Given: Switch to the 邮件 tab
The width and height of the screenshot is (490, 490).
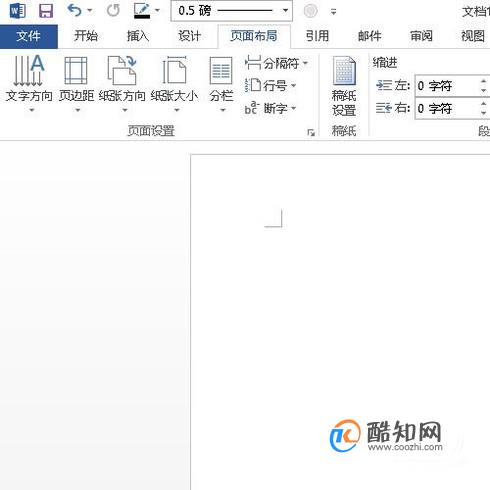Looking at the screenshot, I should [369, 36].
